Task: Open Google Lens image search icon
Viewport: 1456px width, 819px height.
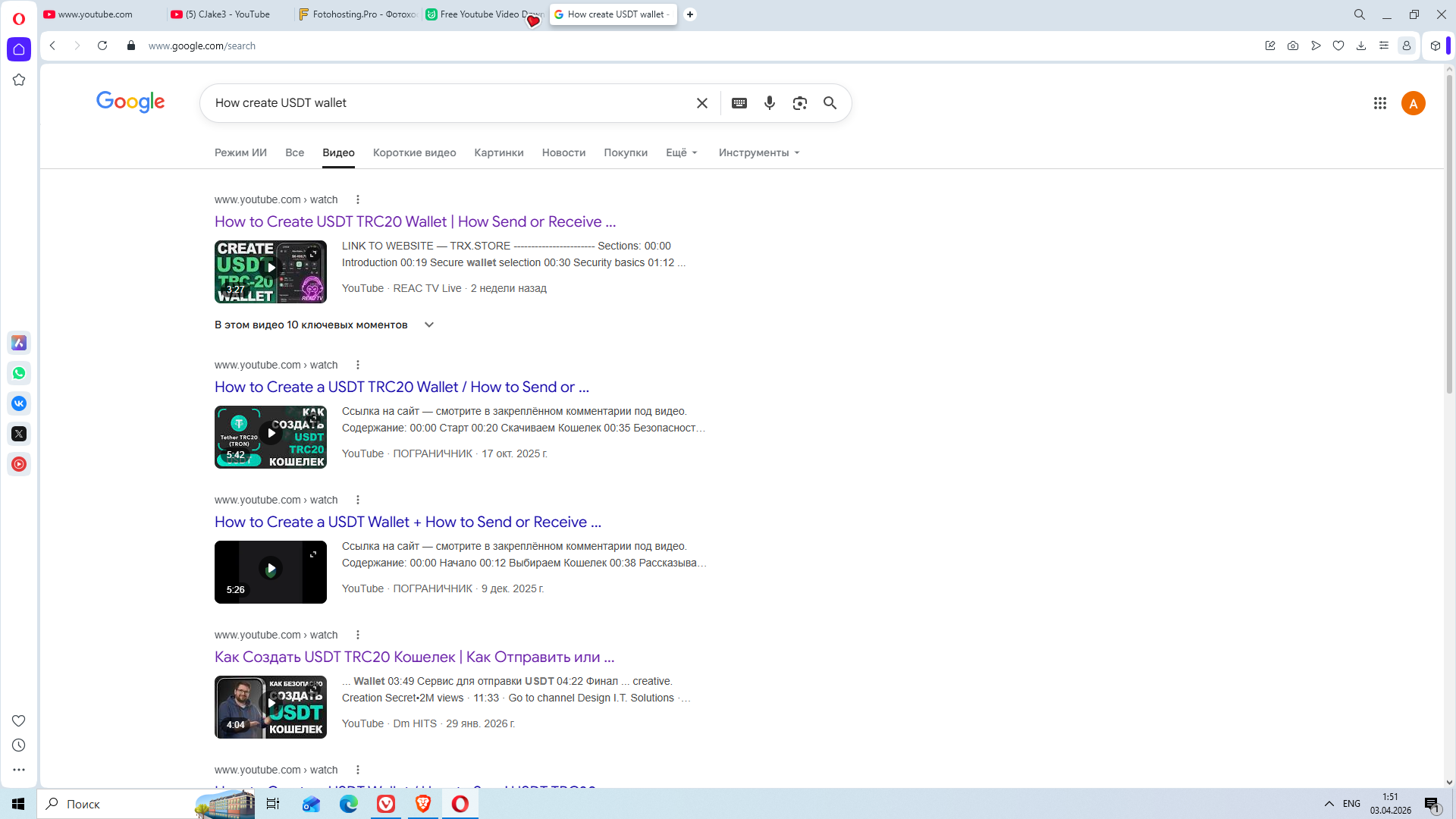Action: [x=799, y=103]
